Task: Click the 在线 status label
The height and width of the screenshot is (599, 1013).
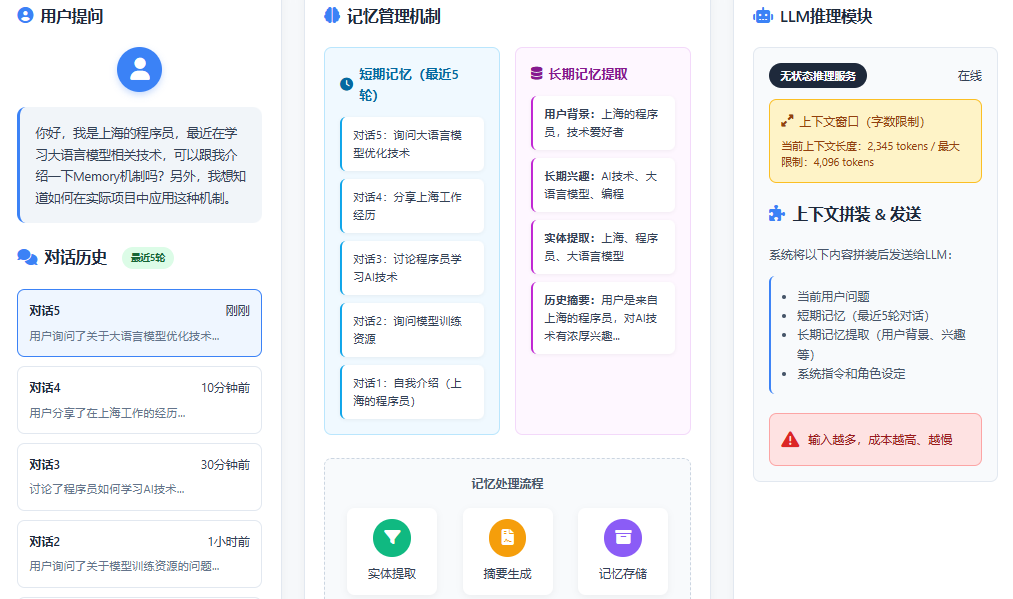Action: (972, 75)
